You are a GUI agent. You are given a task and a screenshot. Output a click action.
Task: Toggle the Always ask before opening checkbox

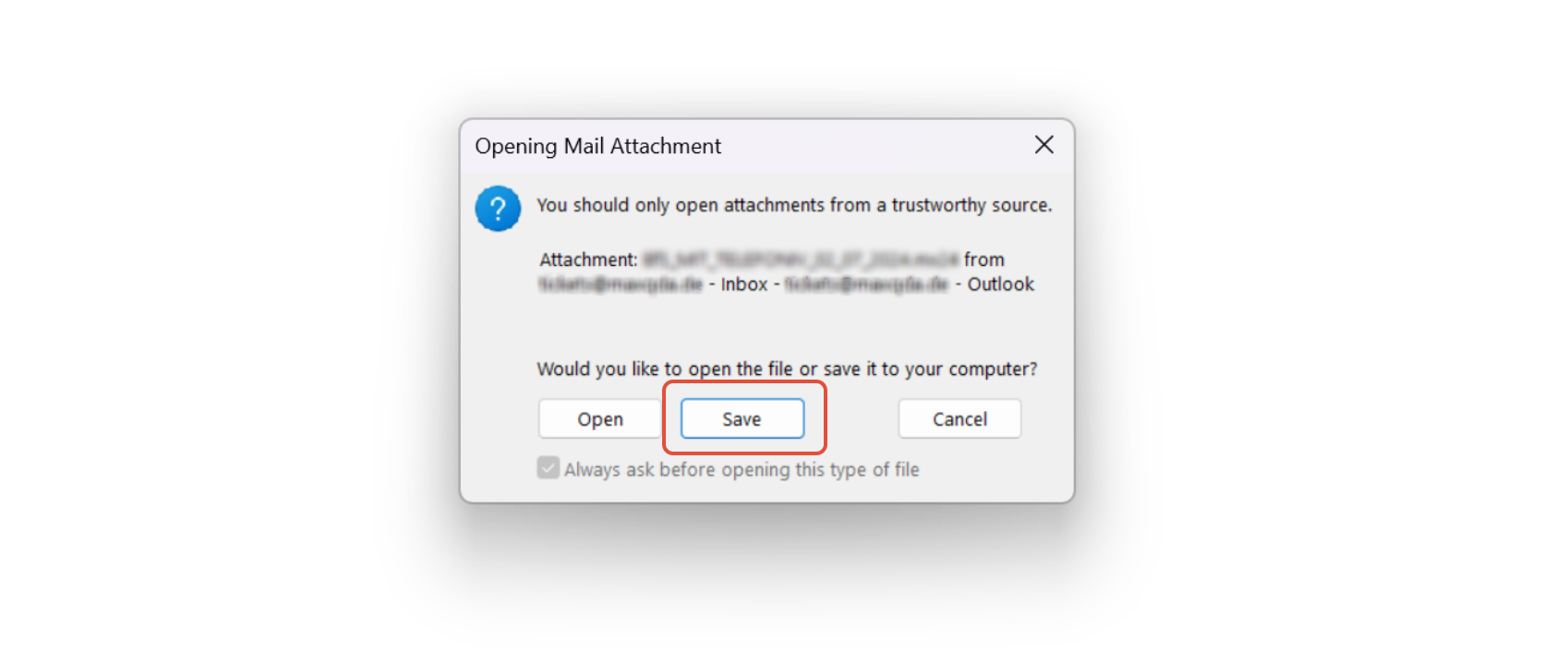[549, 468]
